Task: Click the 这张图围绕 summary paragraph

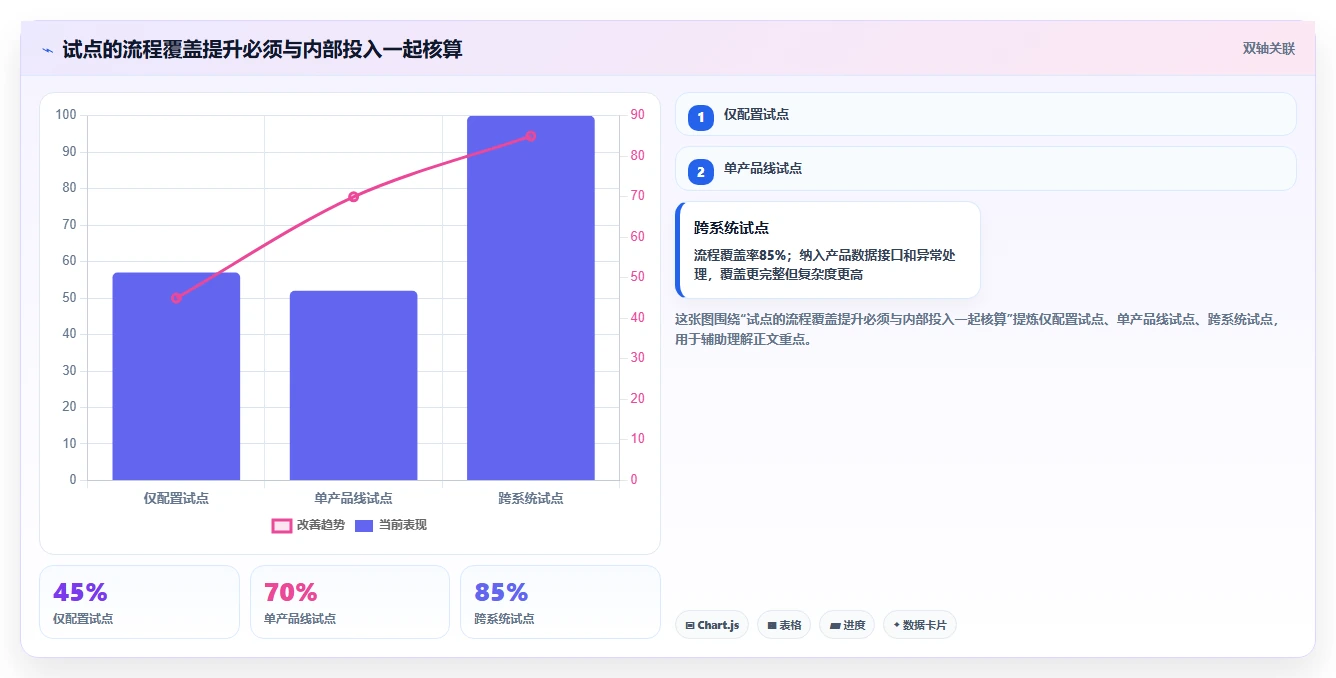Action: point(978,329)
